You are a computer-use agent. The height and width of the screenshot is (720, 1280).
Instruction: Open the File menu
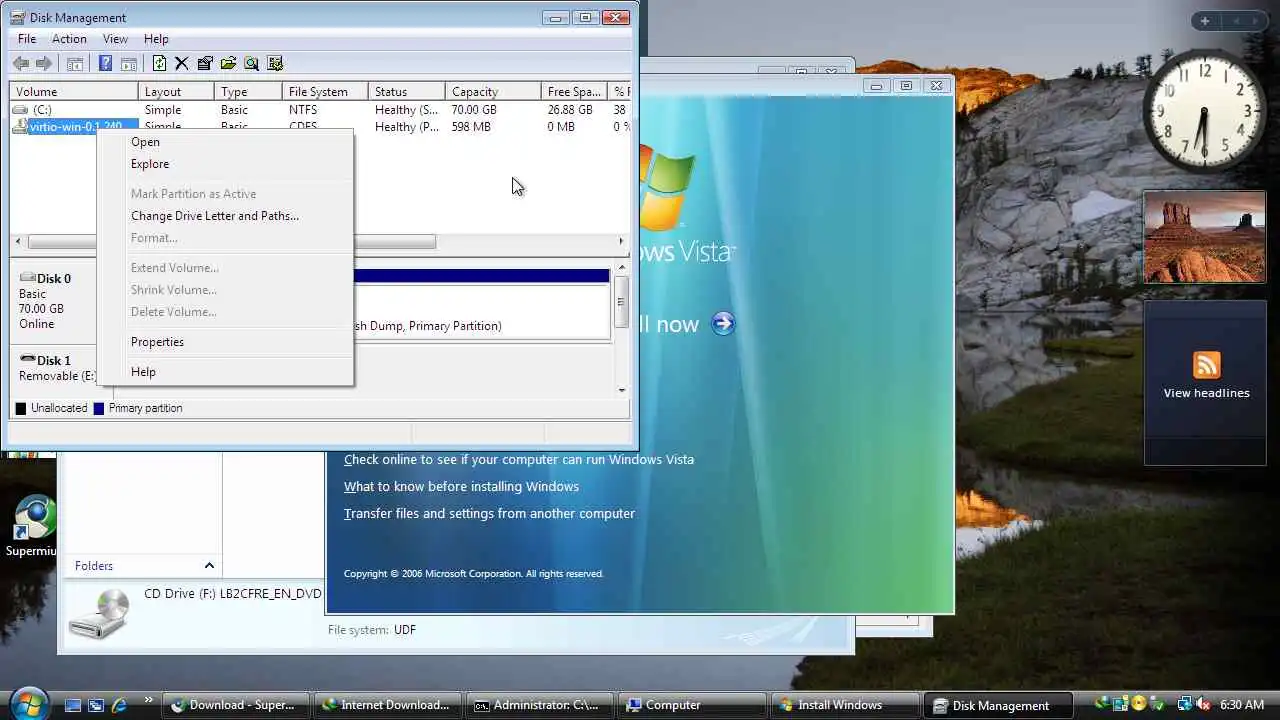[x=27, y=39]
